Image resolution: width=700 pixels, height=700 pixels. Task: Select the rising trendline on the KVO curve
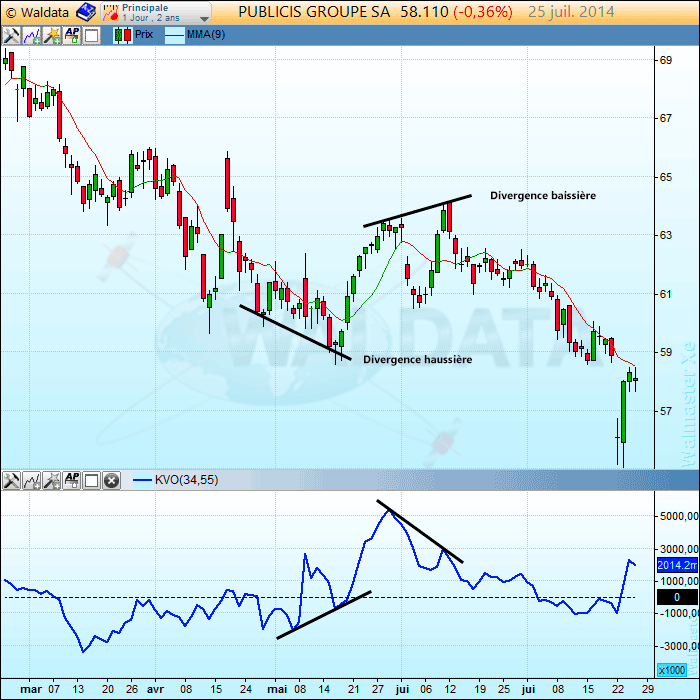[324, 615]
